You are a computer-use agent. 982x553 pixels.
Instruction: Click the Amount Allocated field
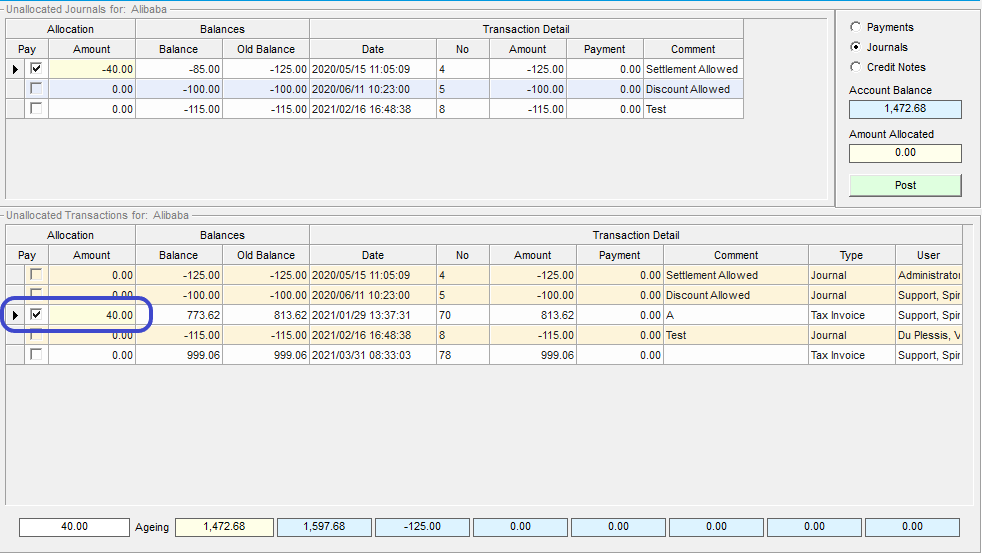click(x=905, y=153)
